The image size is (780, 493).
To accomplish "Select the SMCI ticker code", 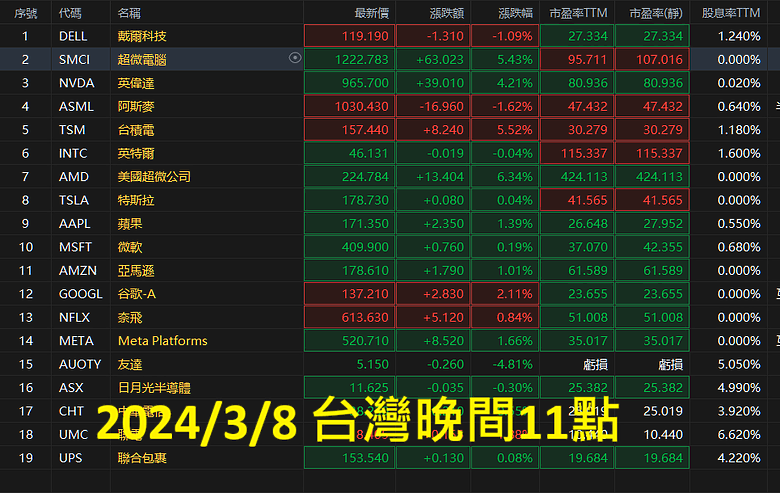I will pyautogui.click(x=75, y=60).
